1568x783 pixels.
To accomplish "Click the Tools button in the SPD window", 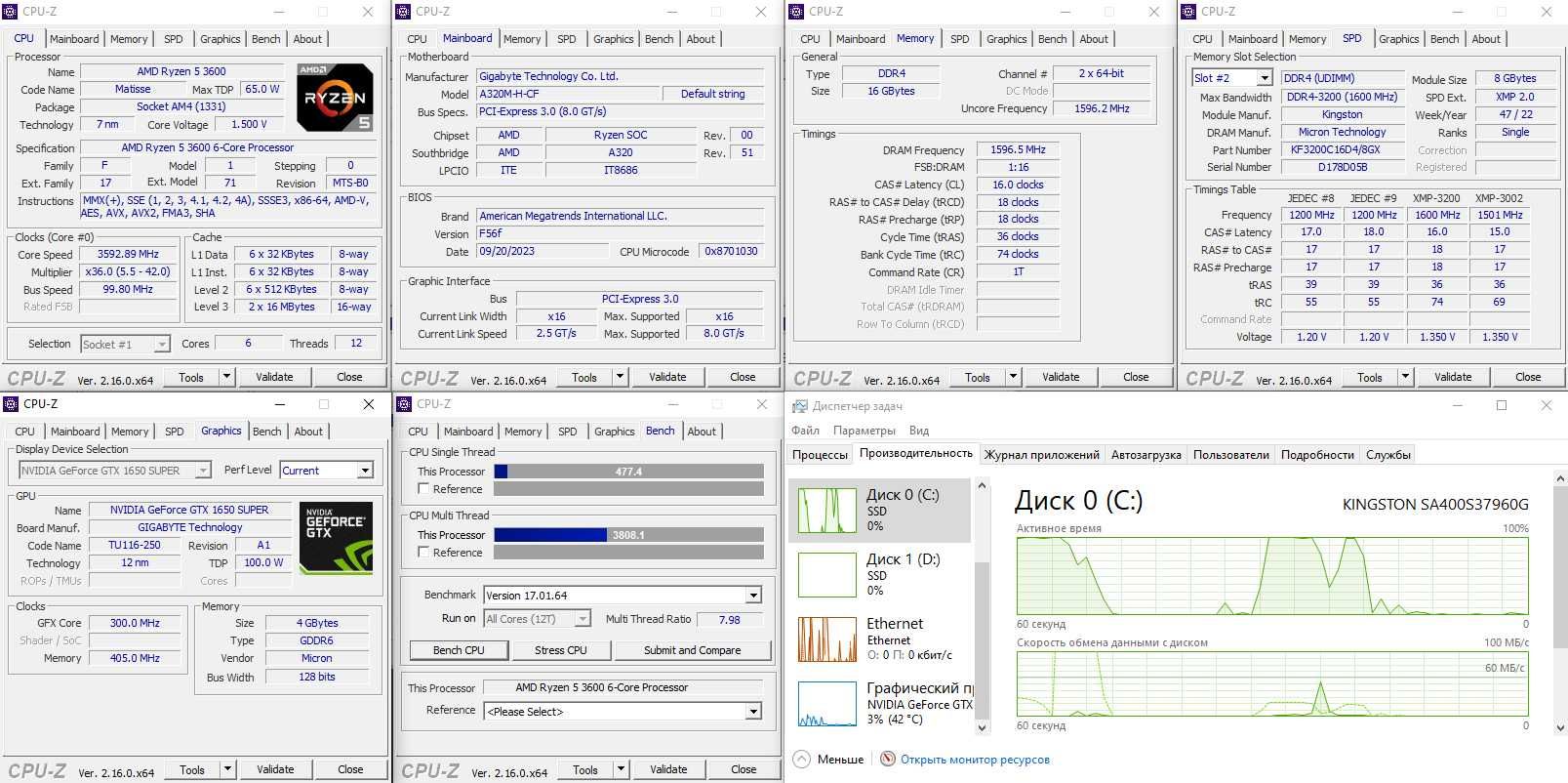I will (x=1370, y=377).
